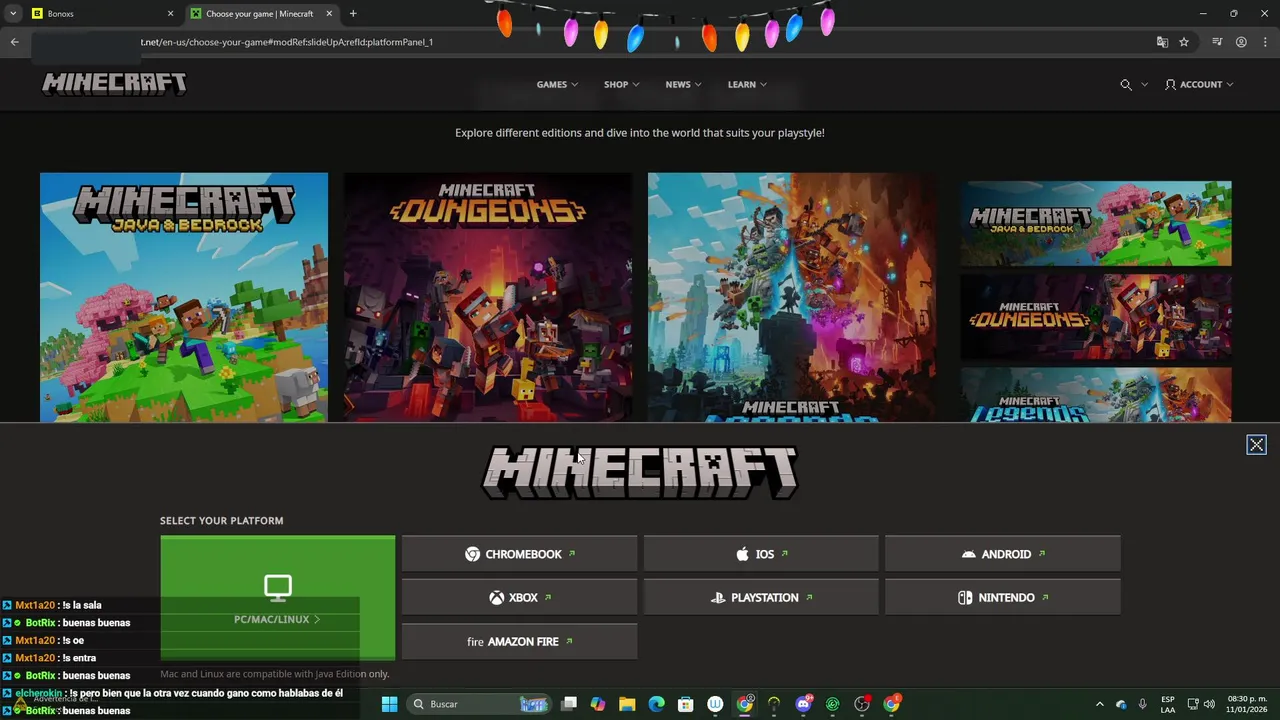Image resolution: width=1280 pixels, height=720 pixels.
Task: Close the platform selection panel
Action: click(x=1256, y=445)
